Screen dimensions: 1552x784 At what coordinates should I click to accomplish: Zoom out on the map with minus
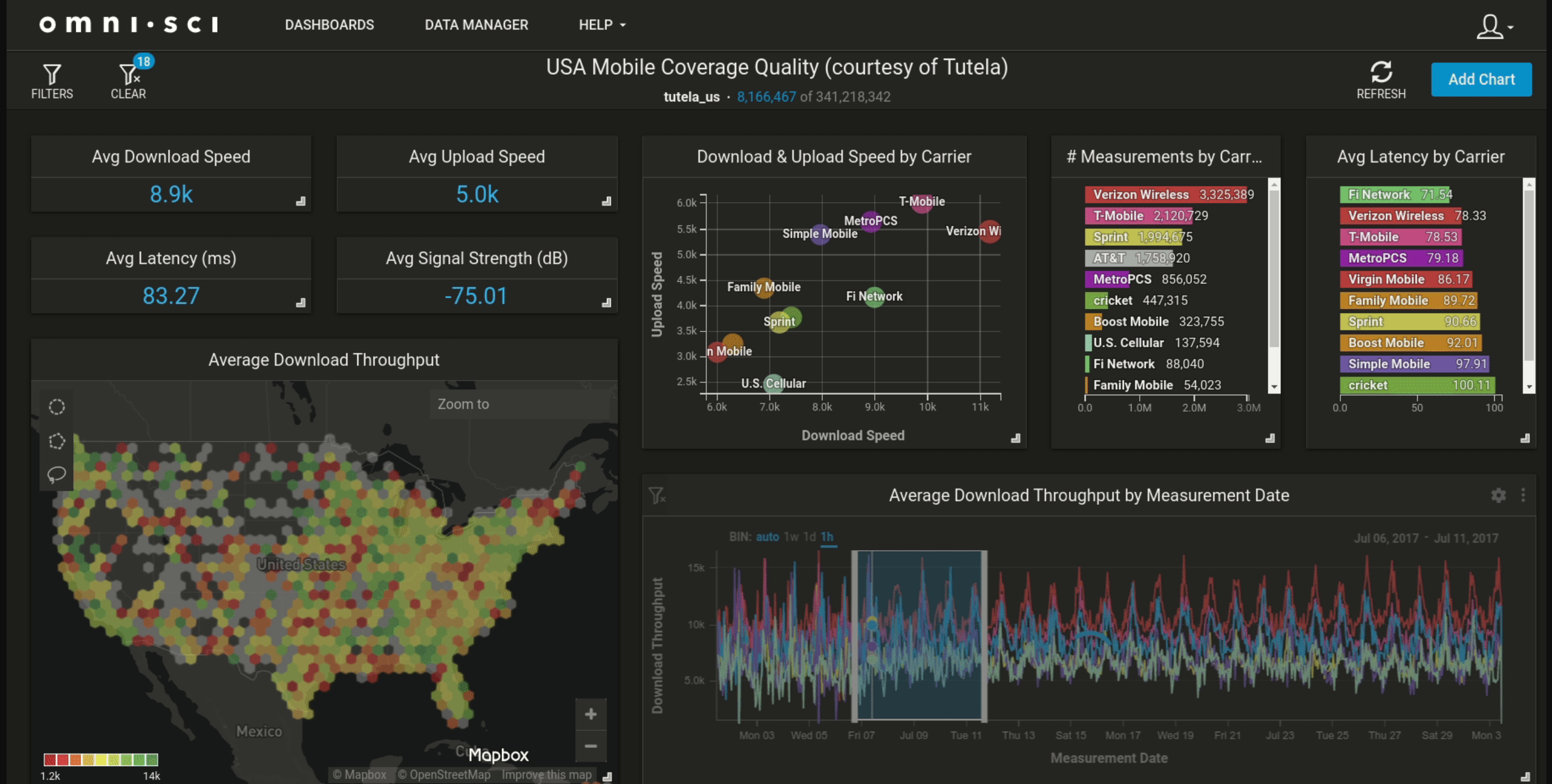pos(591,746)
